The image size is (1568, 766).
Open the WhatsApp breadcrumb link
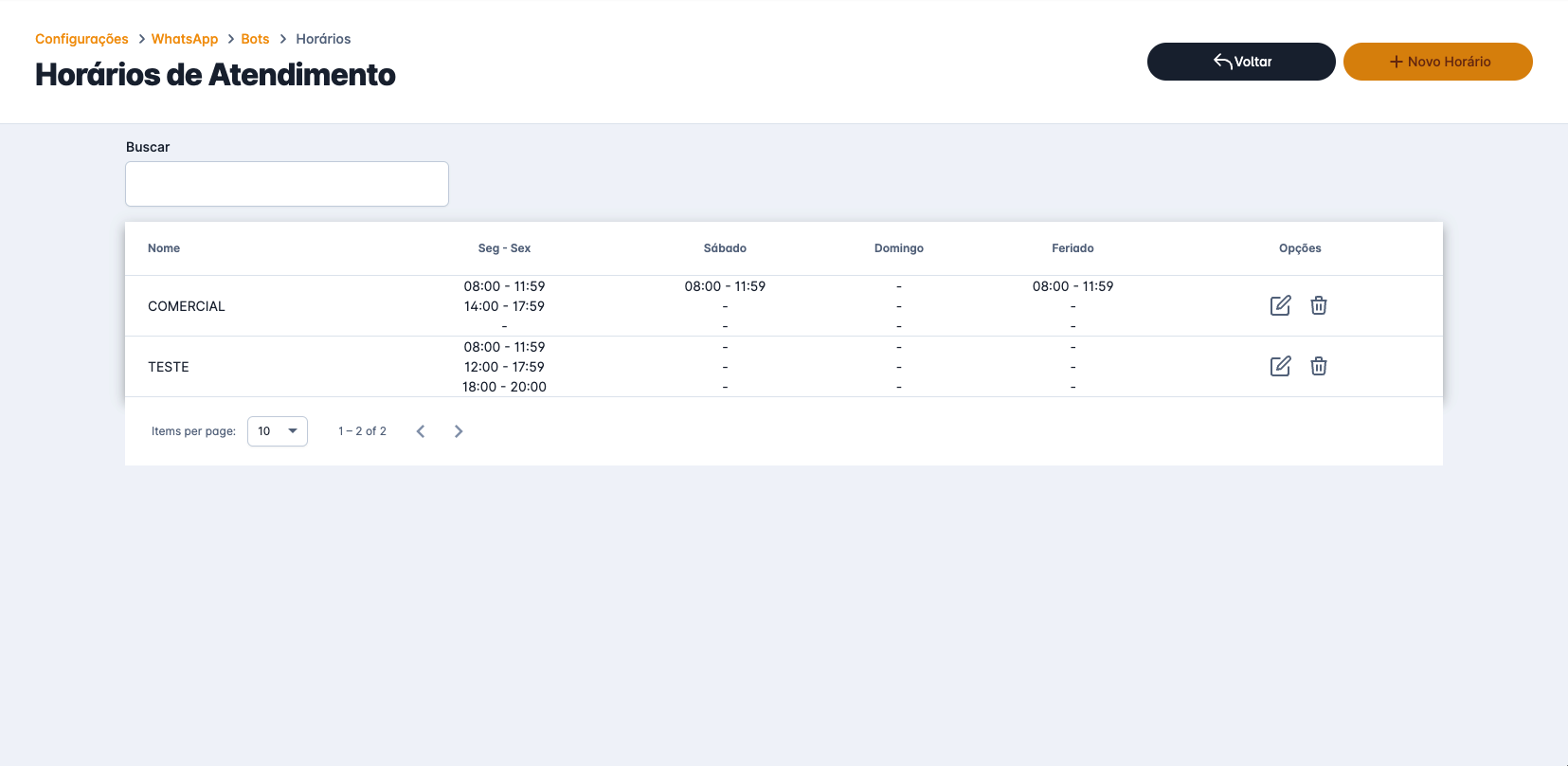click(x=185, y=39)
